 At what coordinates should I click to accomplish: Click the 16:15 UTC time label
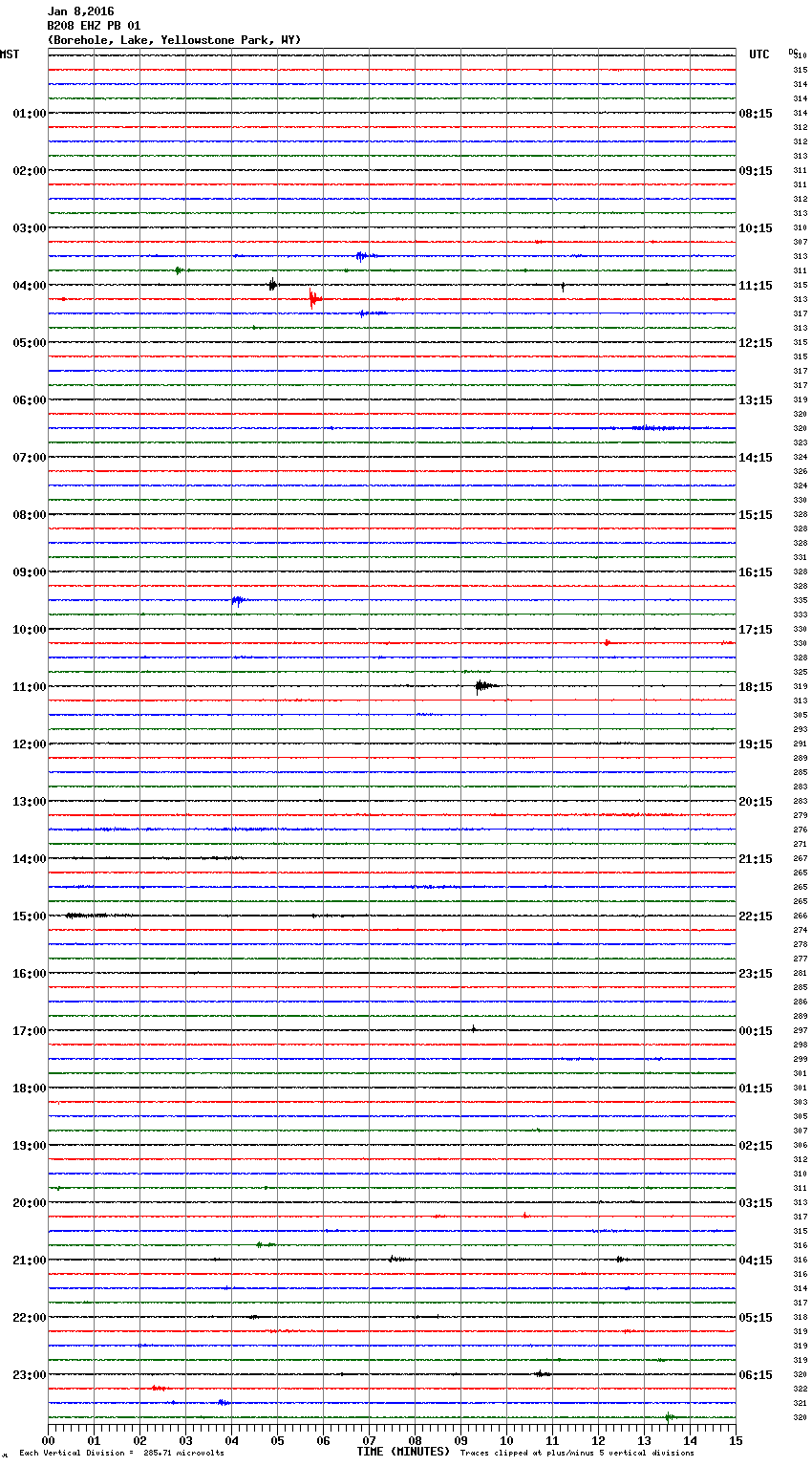pyautogui.click(x=756, y=572)
